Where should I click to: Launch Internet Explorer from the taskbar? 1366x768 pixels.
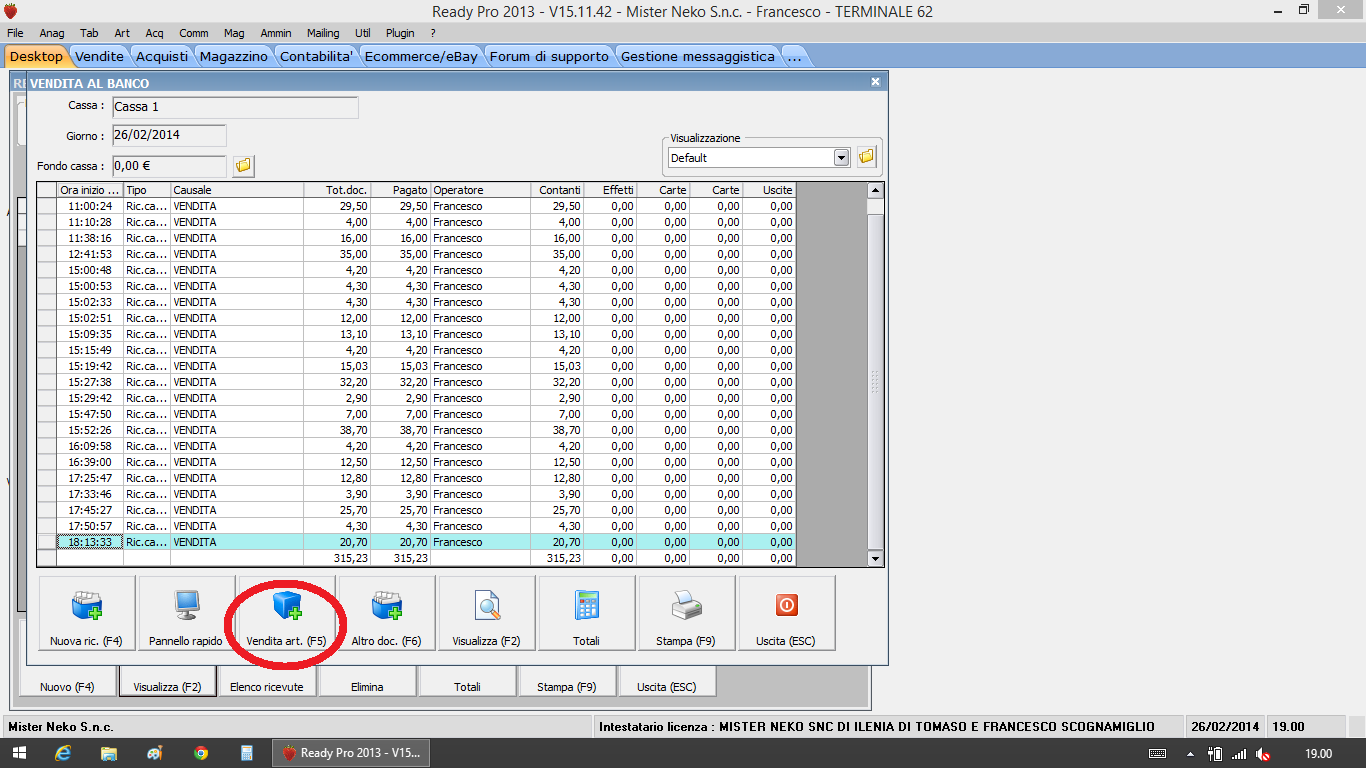[x=64, y=753]
